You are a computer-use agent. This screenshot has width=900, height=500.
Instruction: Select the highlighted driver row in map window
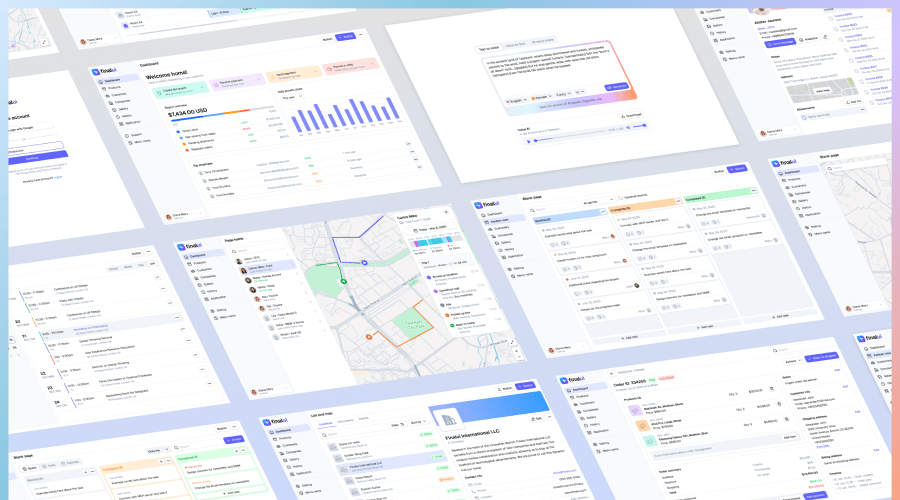[x=267, y=268]
